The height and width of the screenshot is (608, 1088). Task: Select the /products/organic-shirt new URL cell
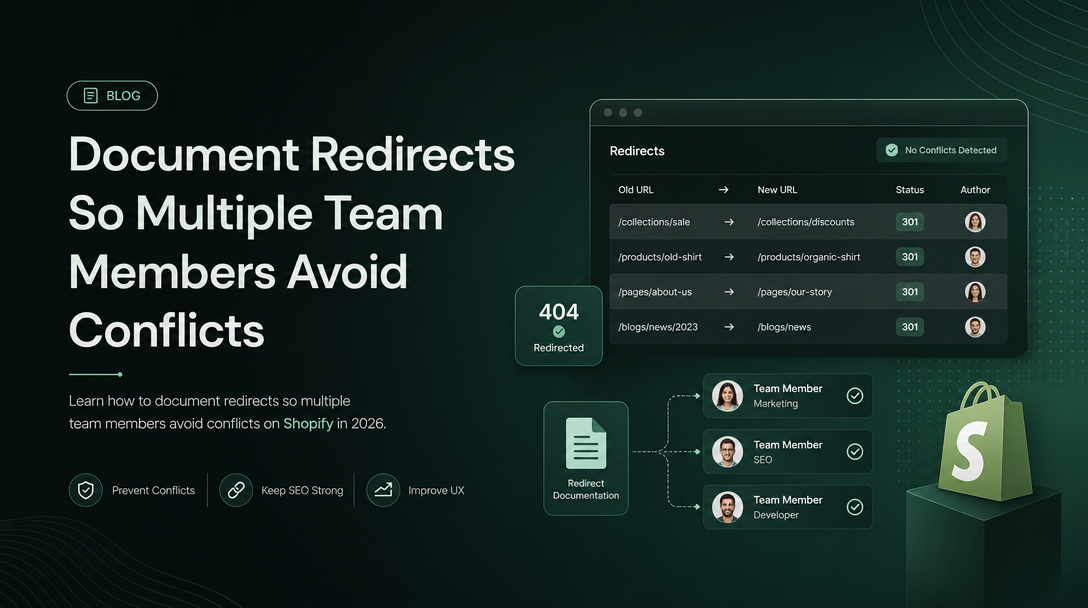[x=808, y=257]
